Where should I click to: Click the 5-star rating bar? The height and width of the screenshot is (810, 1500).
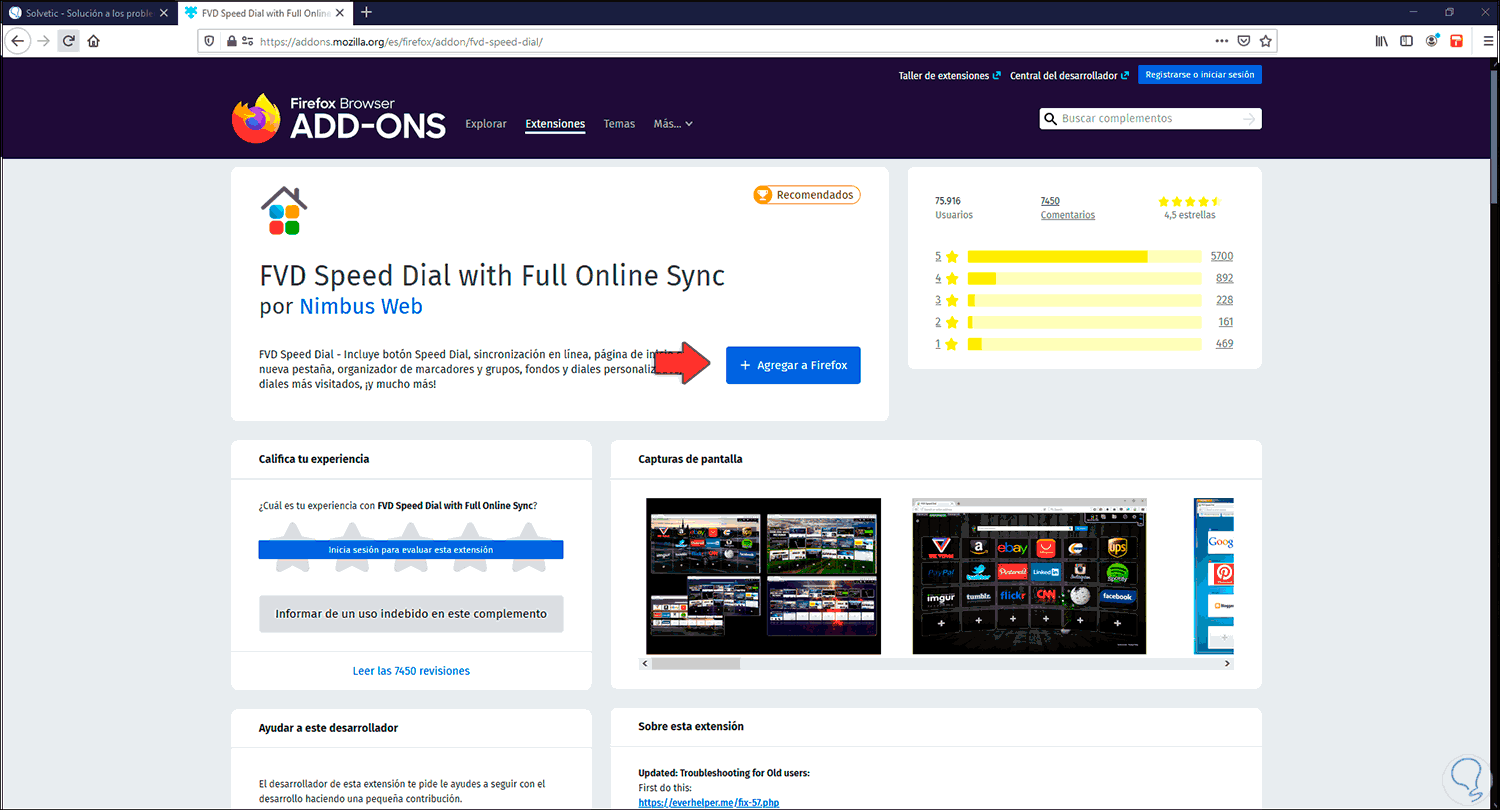(1084, 256)
